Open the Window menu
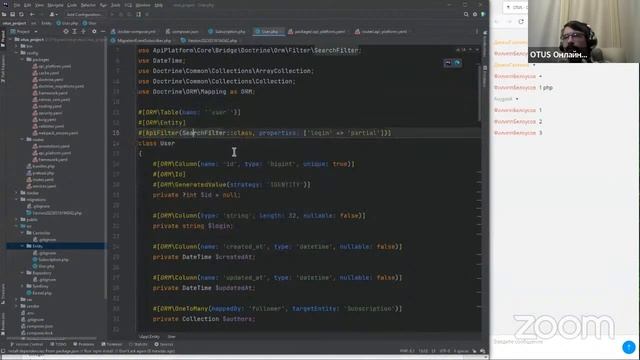640x360 pixels. (143, 5)
